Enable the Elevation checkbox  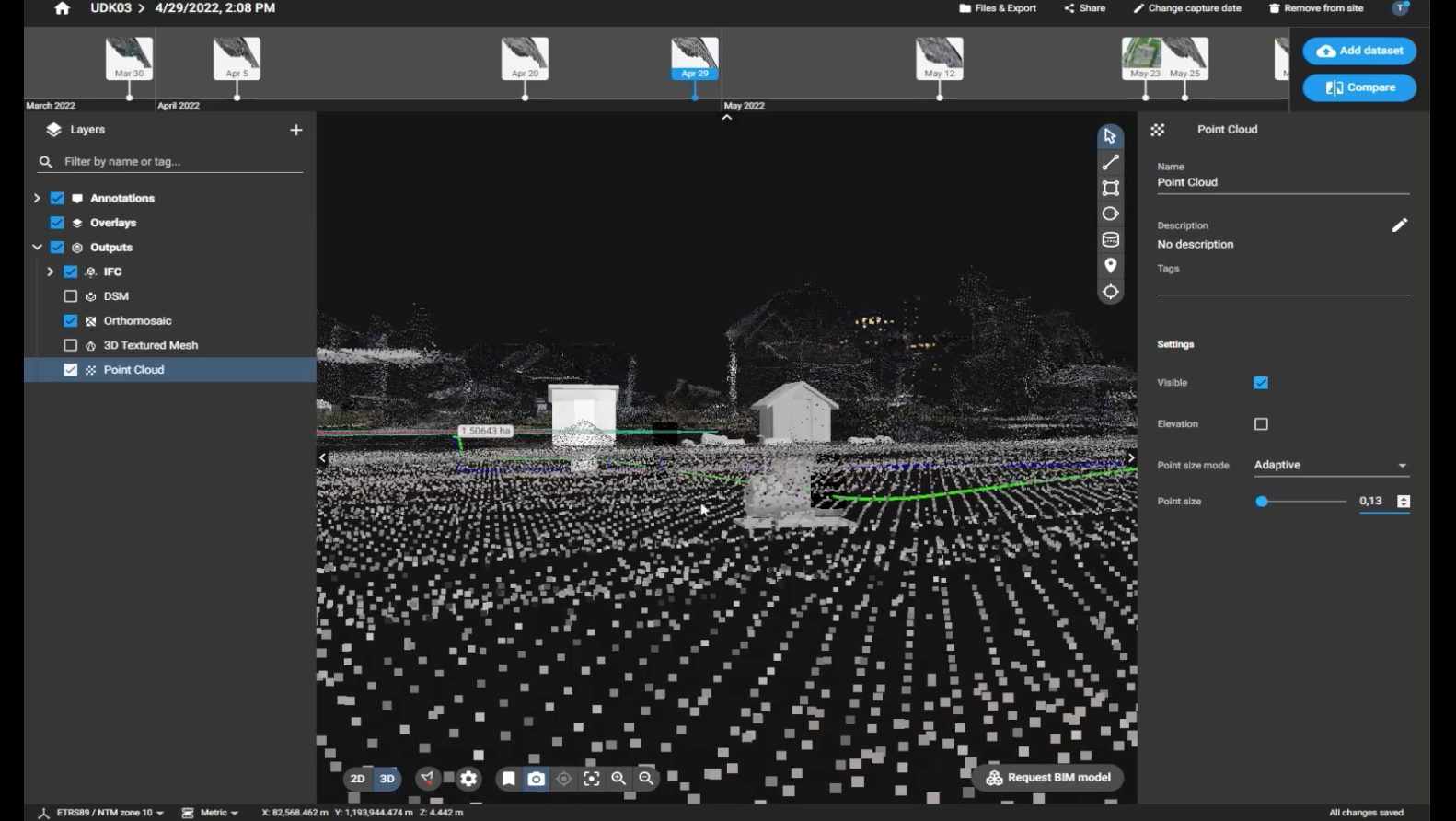1261,424
